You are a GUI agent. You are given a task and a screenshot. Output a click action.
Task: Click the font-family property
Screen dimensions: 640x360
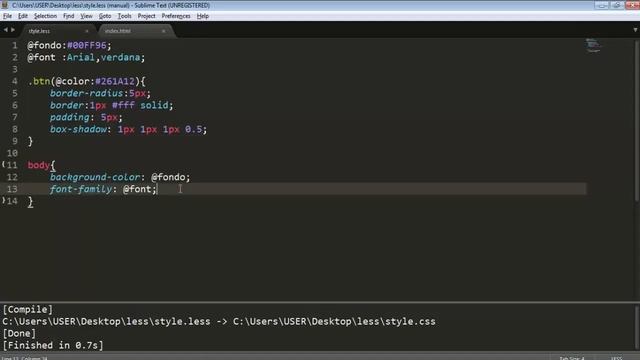(x=81, y=189)
